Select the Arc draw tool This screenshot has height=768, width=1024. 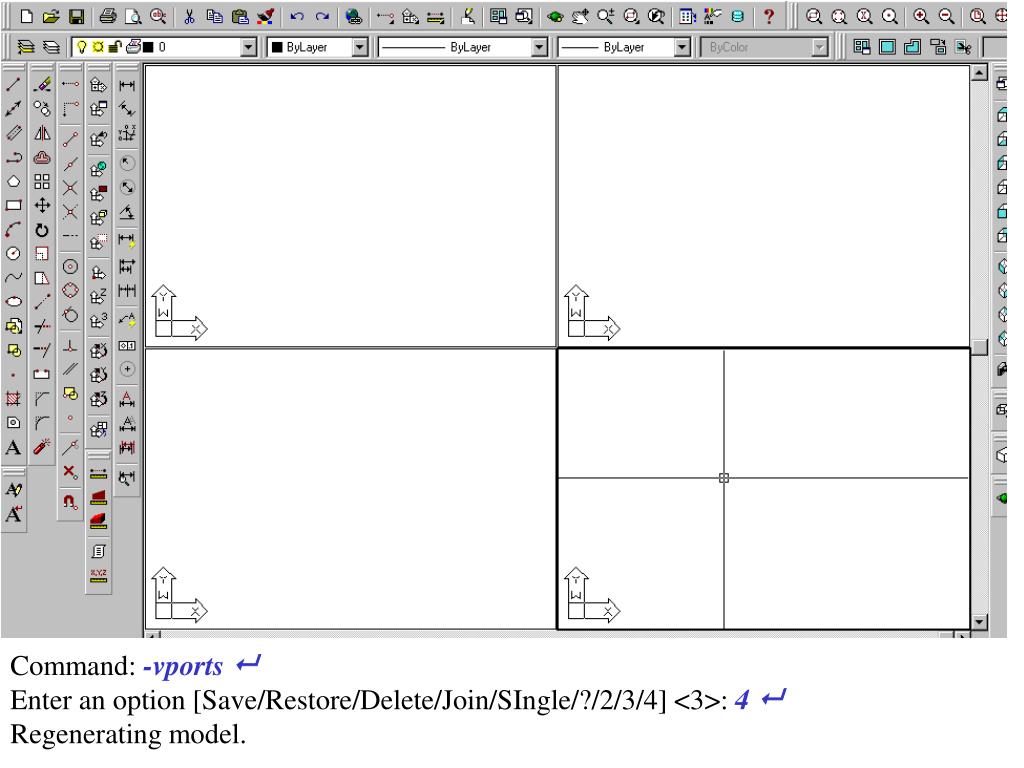pyautogui.click(x=14, y=230)
